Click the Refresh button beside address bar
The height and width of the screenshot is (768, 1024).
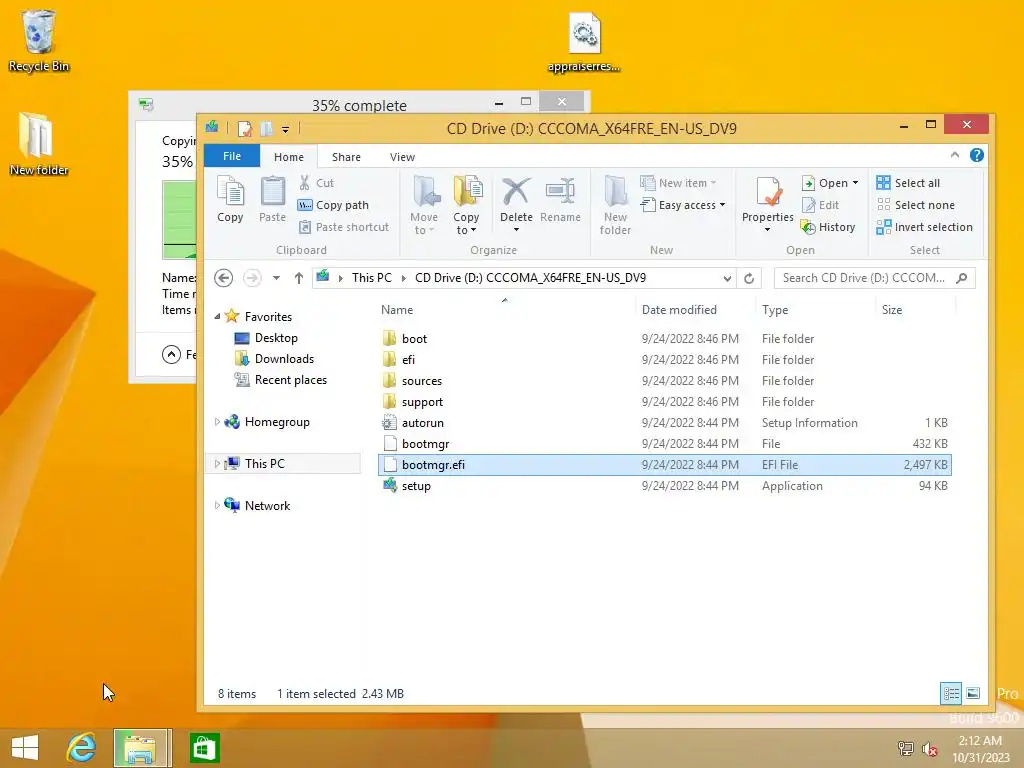tap(749, 278)
